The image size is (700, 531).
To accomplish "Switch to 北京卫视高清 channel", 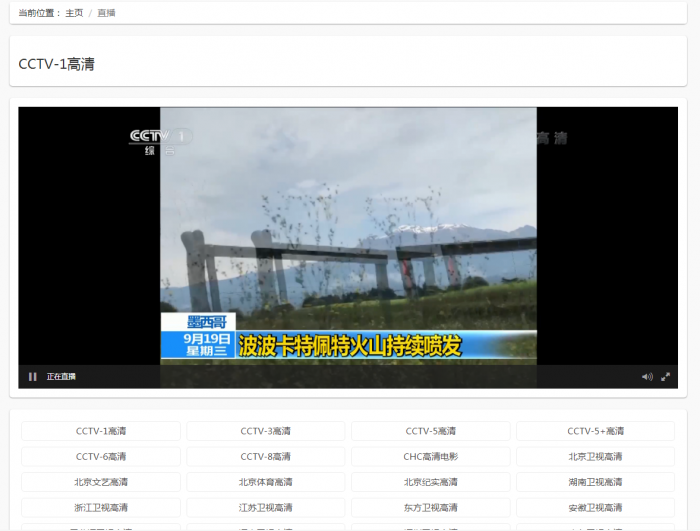I will coord(595,457).
